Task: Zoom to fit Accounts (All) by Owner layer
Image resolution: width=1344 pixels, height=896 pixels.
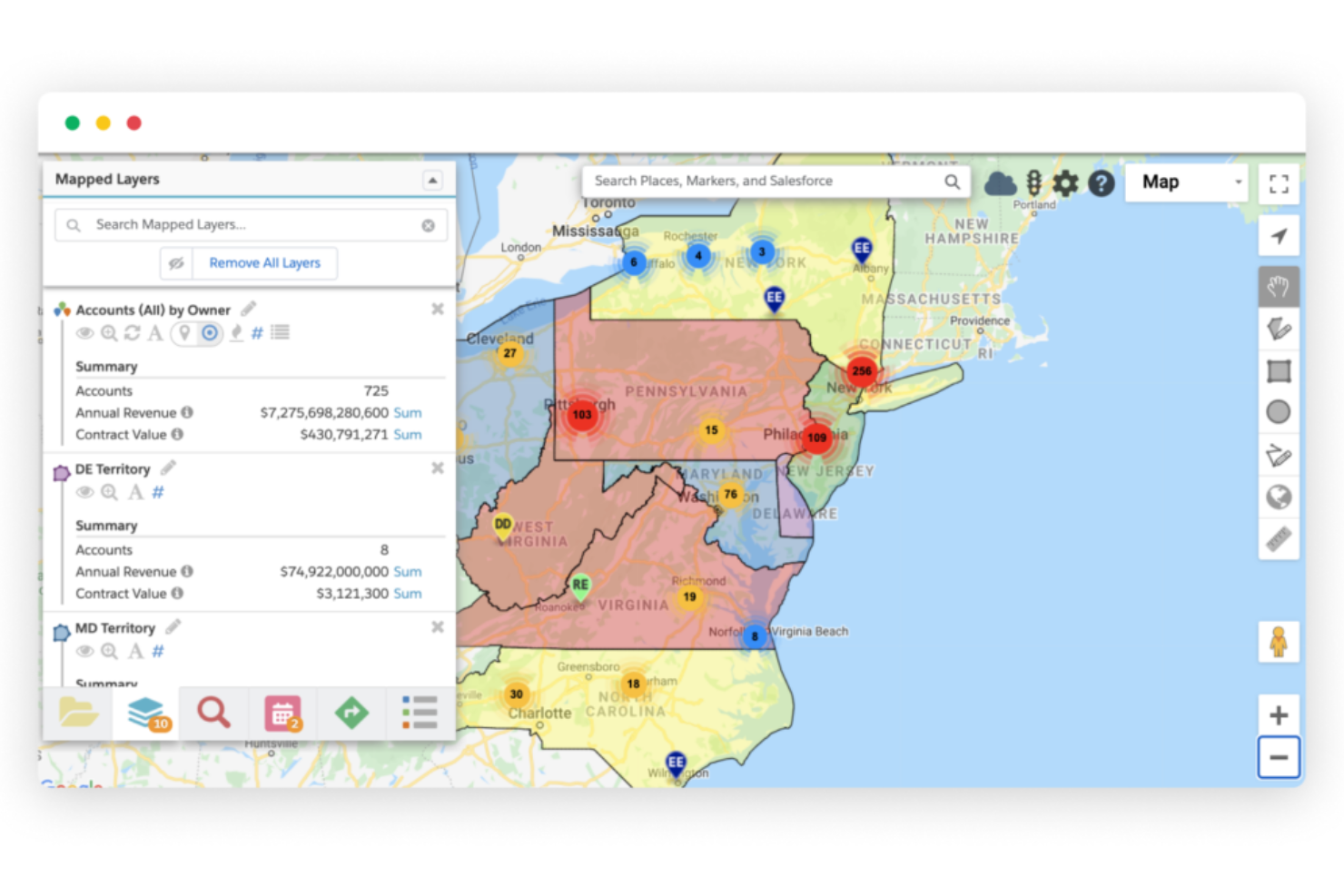Action: pos(109,333)
